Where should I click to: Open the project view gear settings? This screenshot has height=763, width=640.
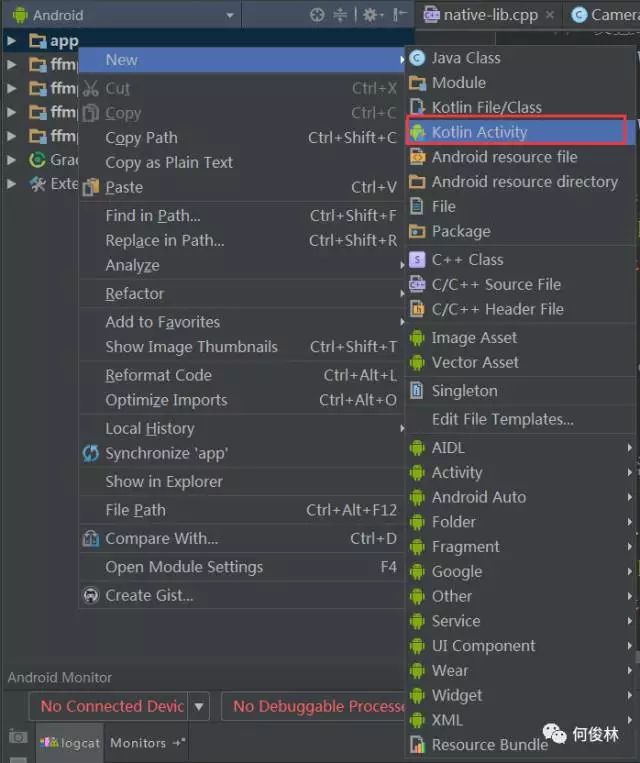coord(372,15)
